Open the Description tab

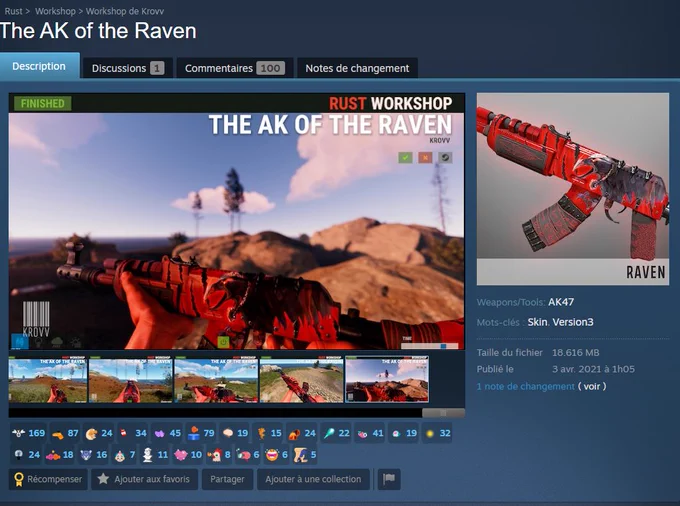pyautogui.click(x=39, y=66)
